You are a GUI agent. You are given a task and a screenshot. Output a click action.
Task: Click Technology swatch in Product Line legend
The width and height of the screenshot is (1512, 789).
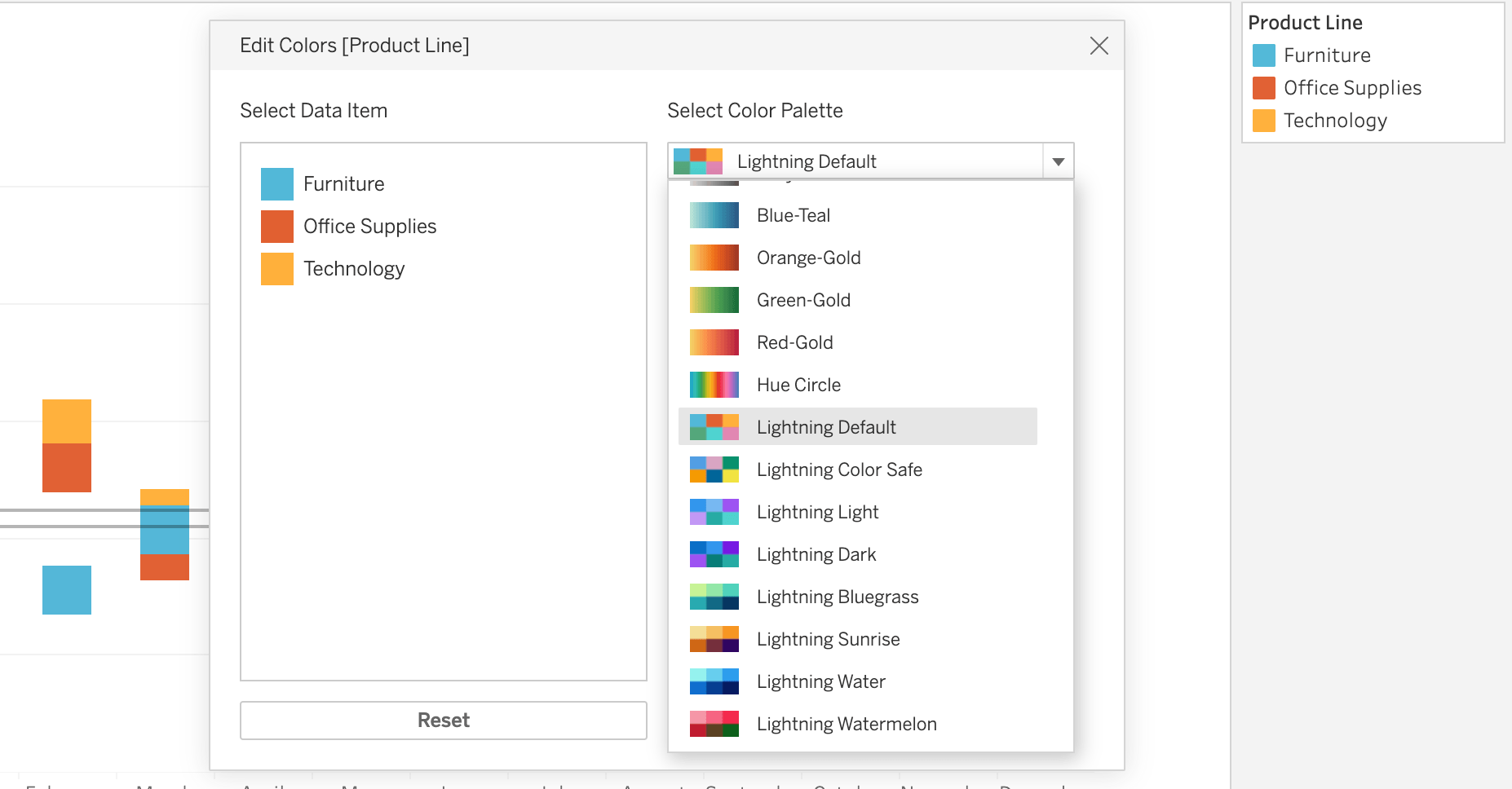[x=1264, y=121]
